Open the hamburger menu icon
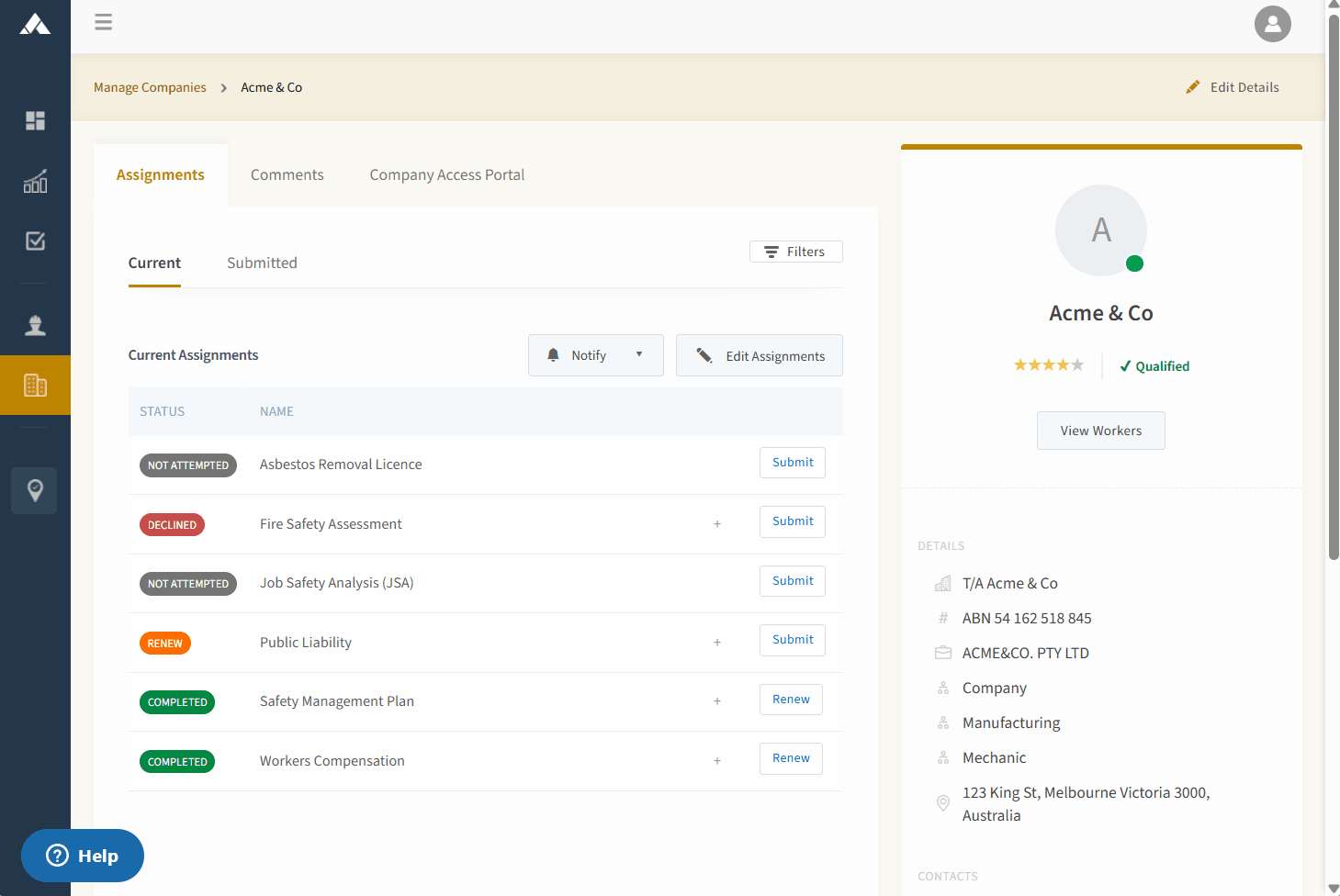 (104, 22)
